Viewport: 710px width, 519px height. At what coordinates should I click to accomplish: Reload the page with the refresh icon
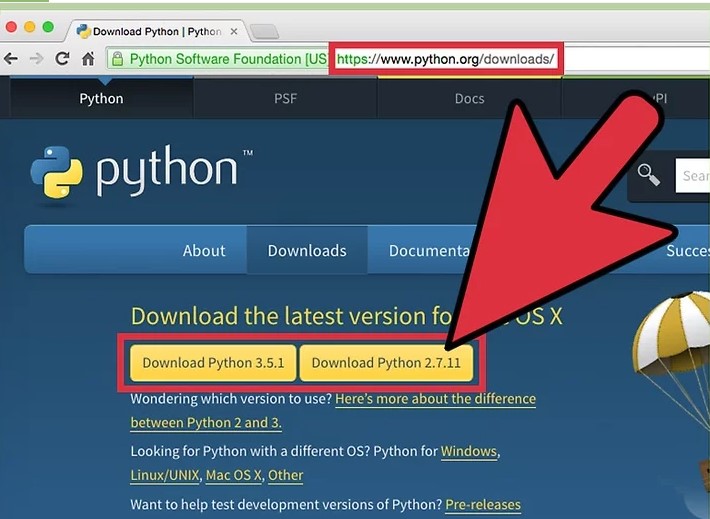click(62, 58)
